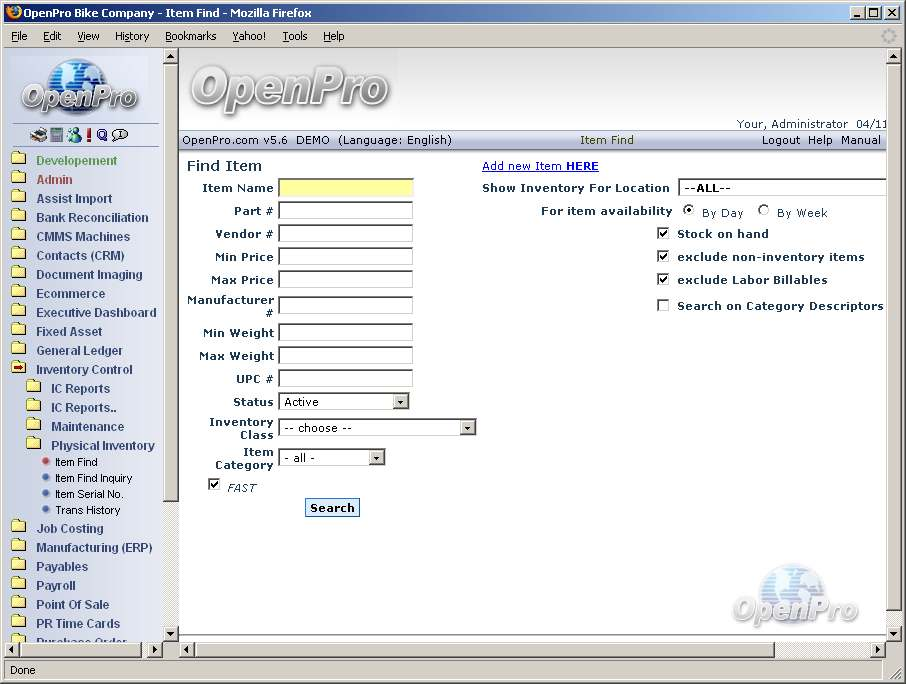Screen dimensions: 906x684
Task: Open the Bookmarks menu
Action: pyautogui.click(x=190, y=36)
